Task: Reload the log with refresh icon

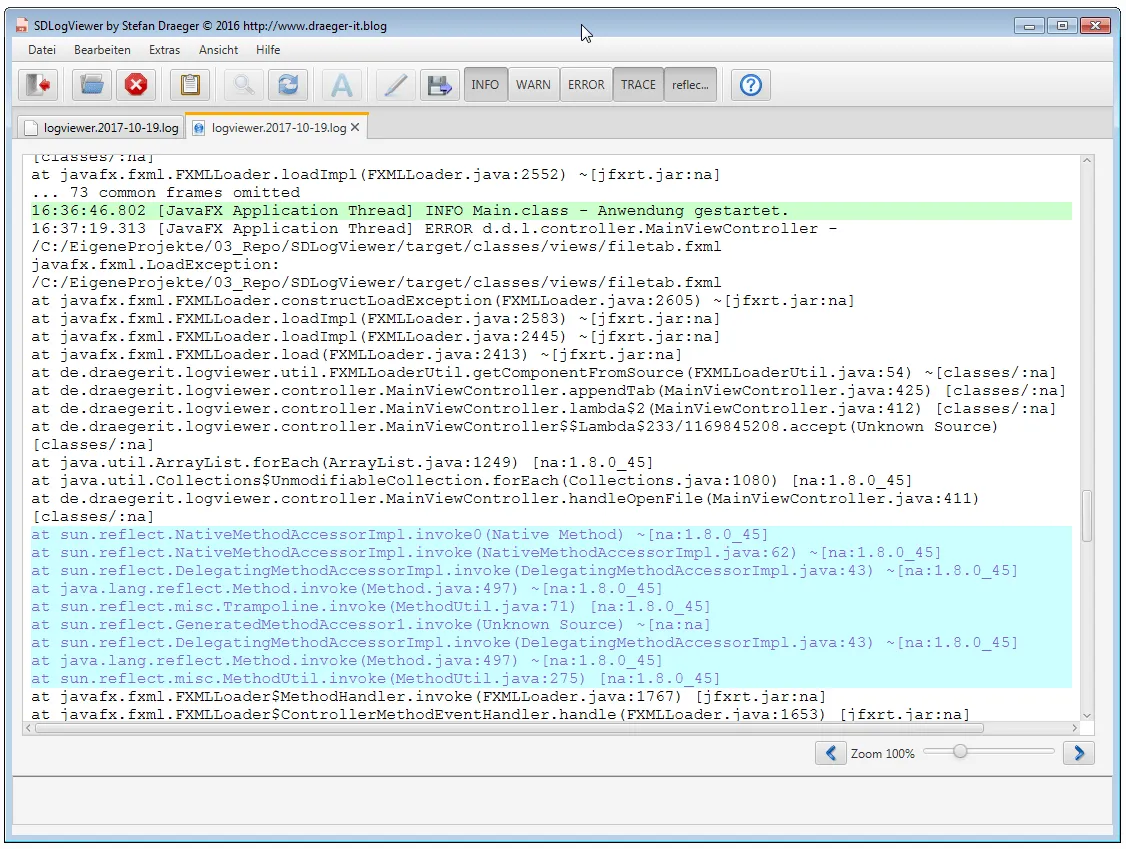Action: (288, 85)
